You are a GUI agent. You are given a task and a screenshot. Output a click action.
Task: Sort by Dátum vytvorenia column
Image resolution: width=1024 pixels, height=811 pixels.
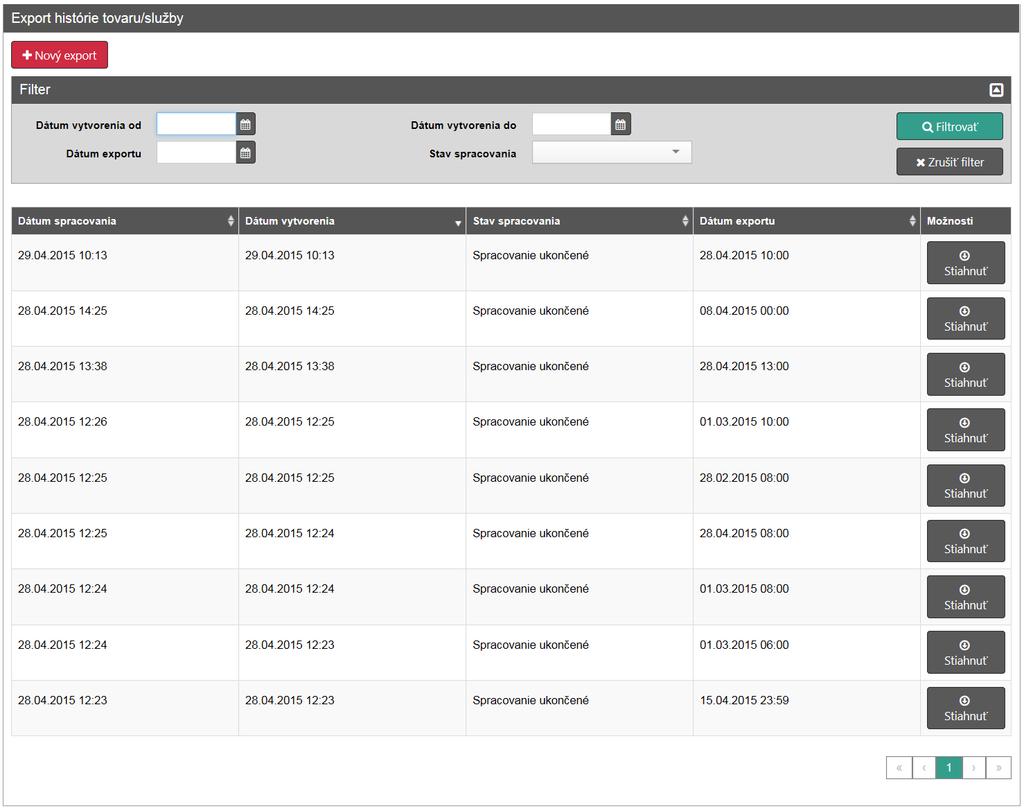coord(352,221)
